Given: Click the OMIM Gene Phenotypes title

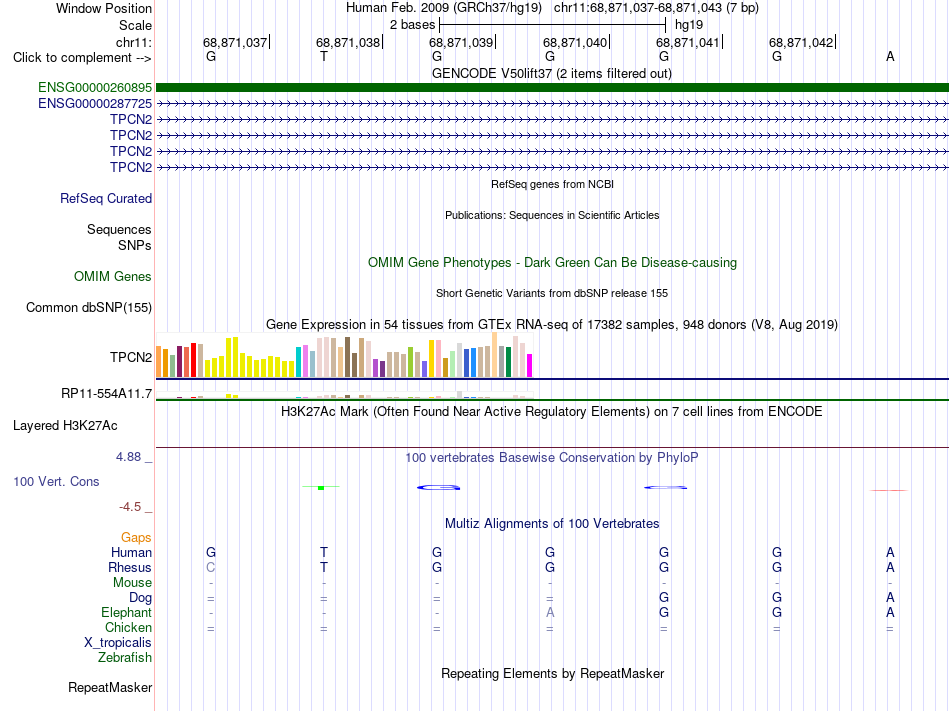Looking at the screenshot, I should [x=553, y=262].
